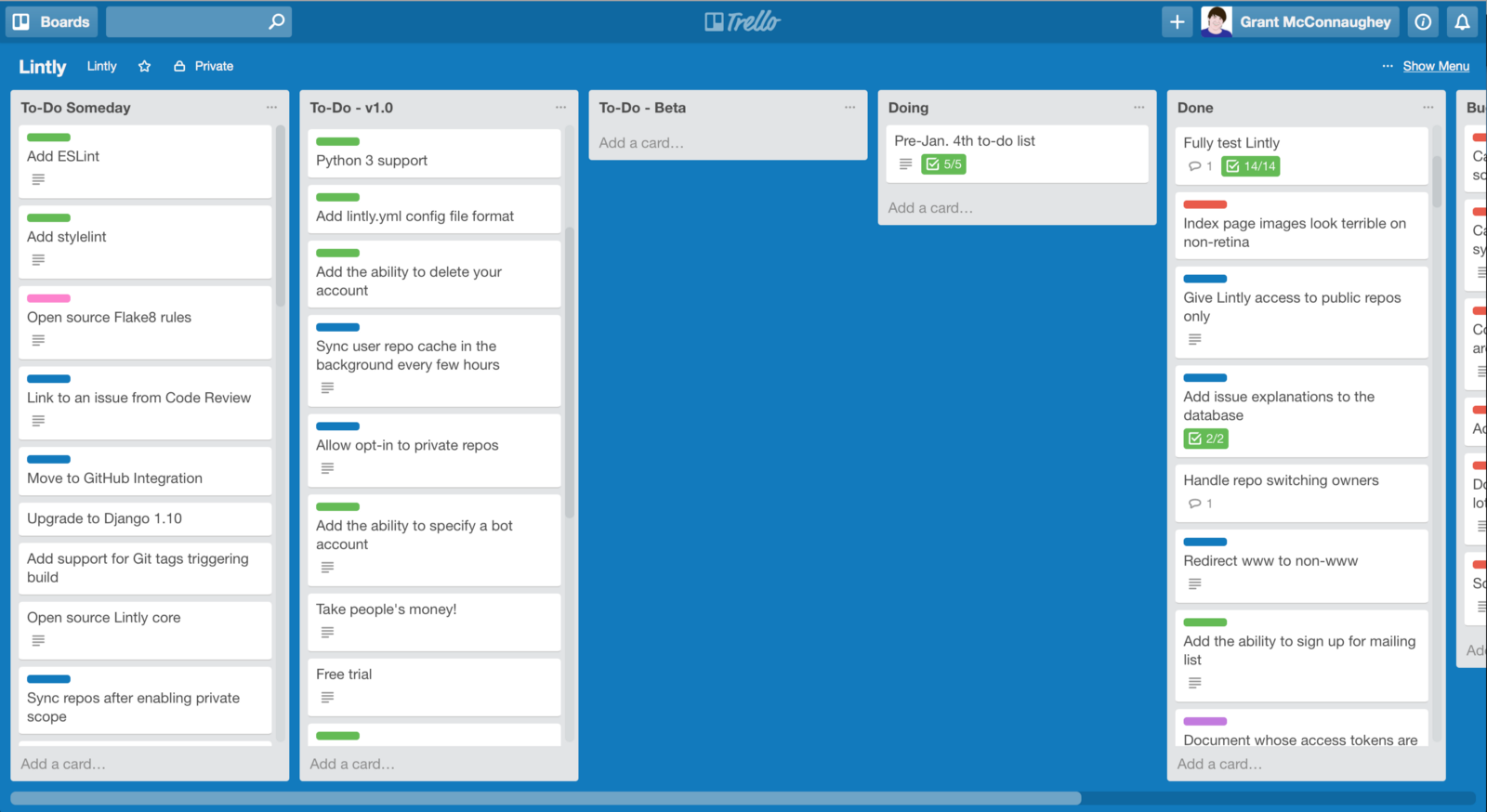Image resolution: width=1487 pixels, height=812 pixels.
Task: Open the Done list actions menu
Action: click(1428, 108)
